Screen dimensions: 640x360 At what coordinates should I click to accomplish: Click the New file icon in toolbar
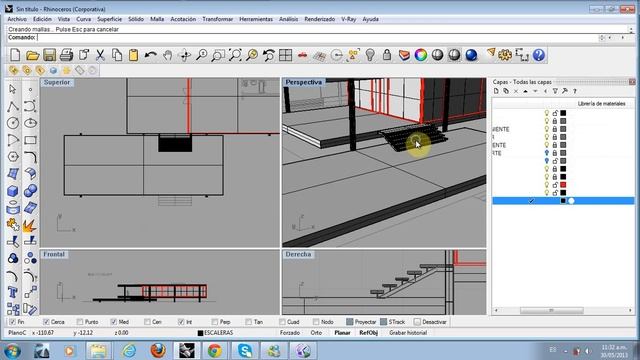[x=15, y=55]
